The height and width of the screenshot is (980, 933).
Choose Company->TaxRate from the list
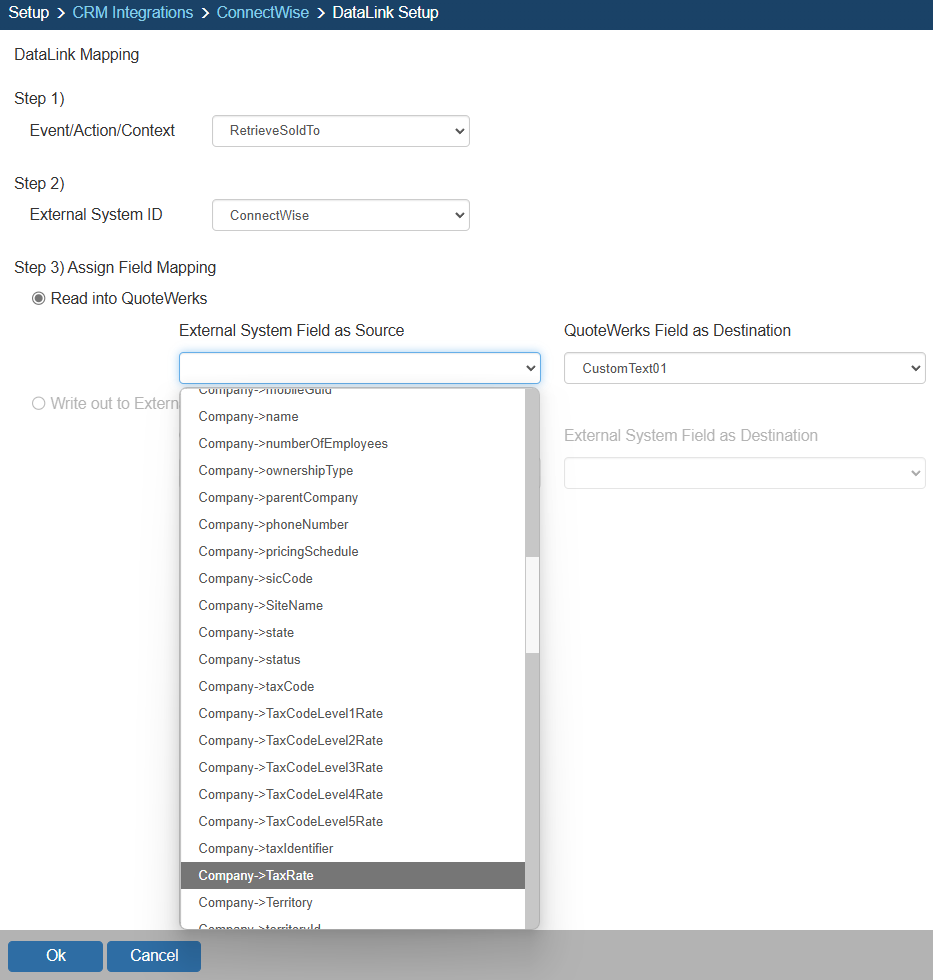256,875
